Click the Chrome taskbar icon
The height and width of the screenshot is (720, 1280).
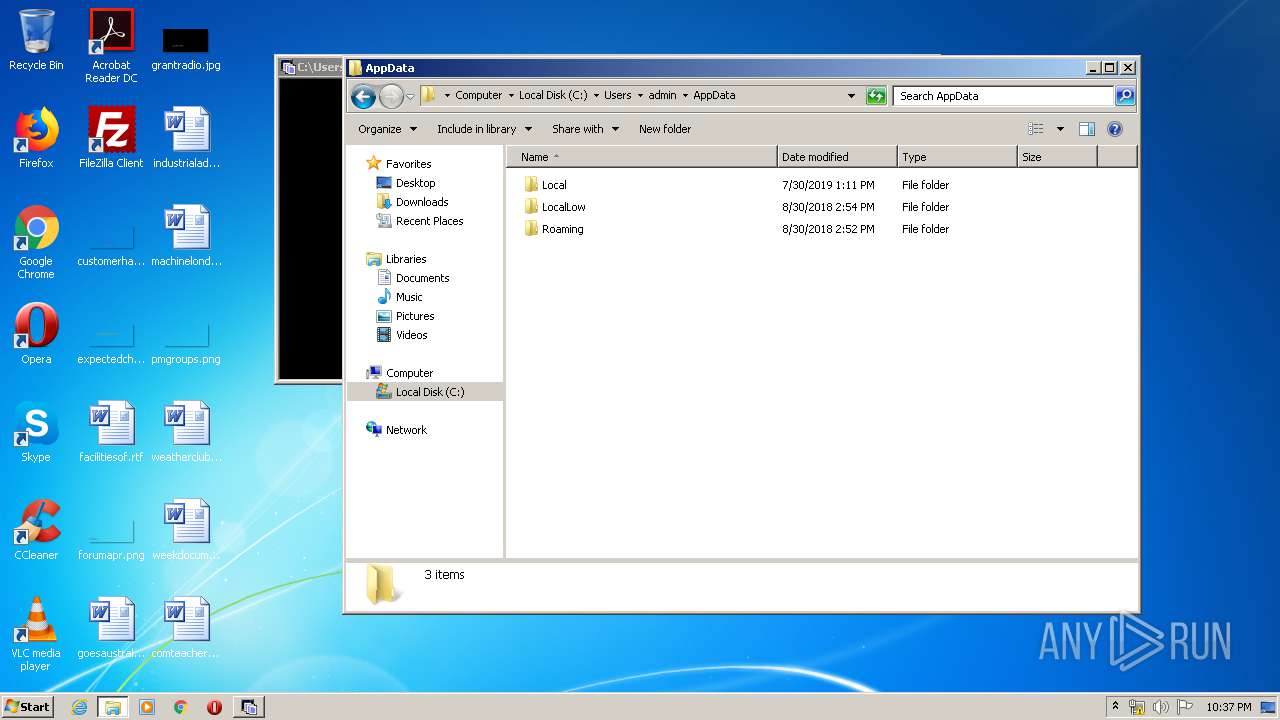point(180,707)
